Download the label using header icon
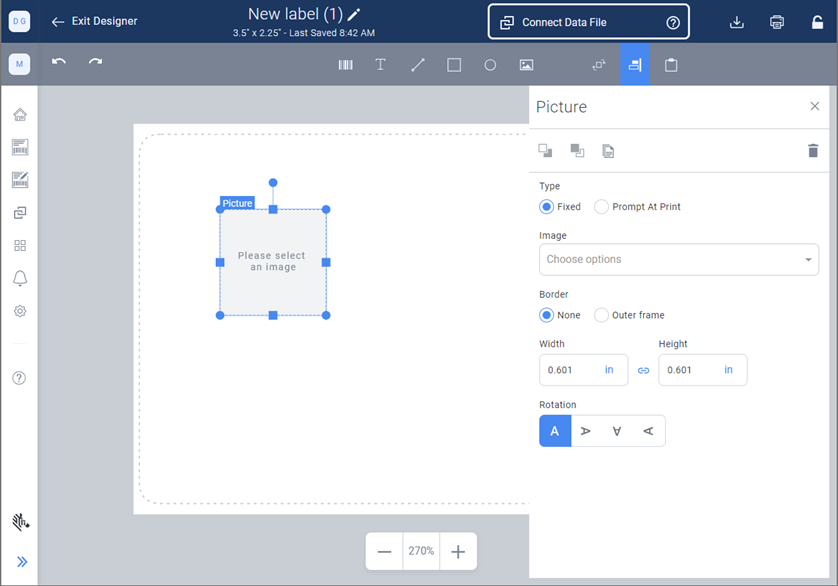The height and width of the screenshot is (586, 838). [x=737, y=22]
